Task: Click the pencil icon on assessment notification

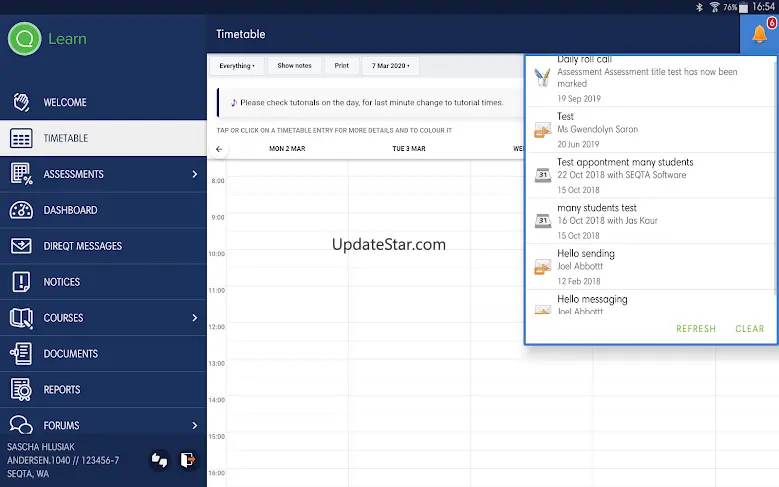Action: coord(543,78)
